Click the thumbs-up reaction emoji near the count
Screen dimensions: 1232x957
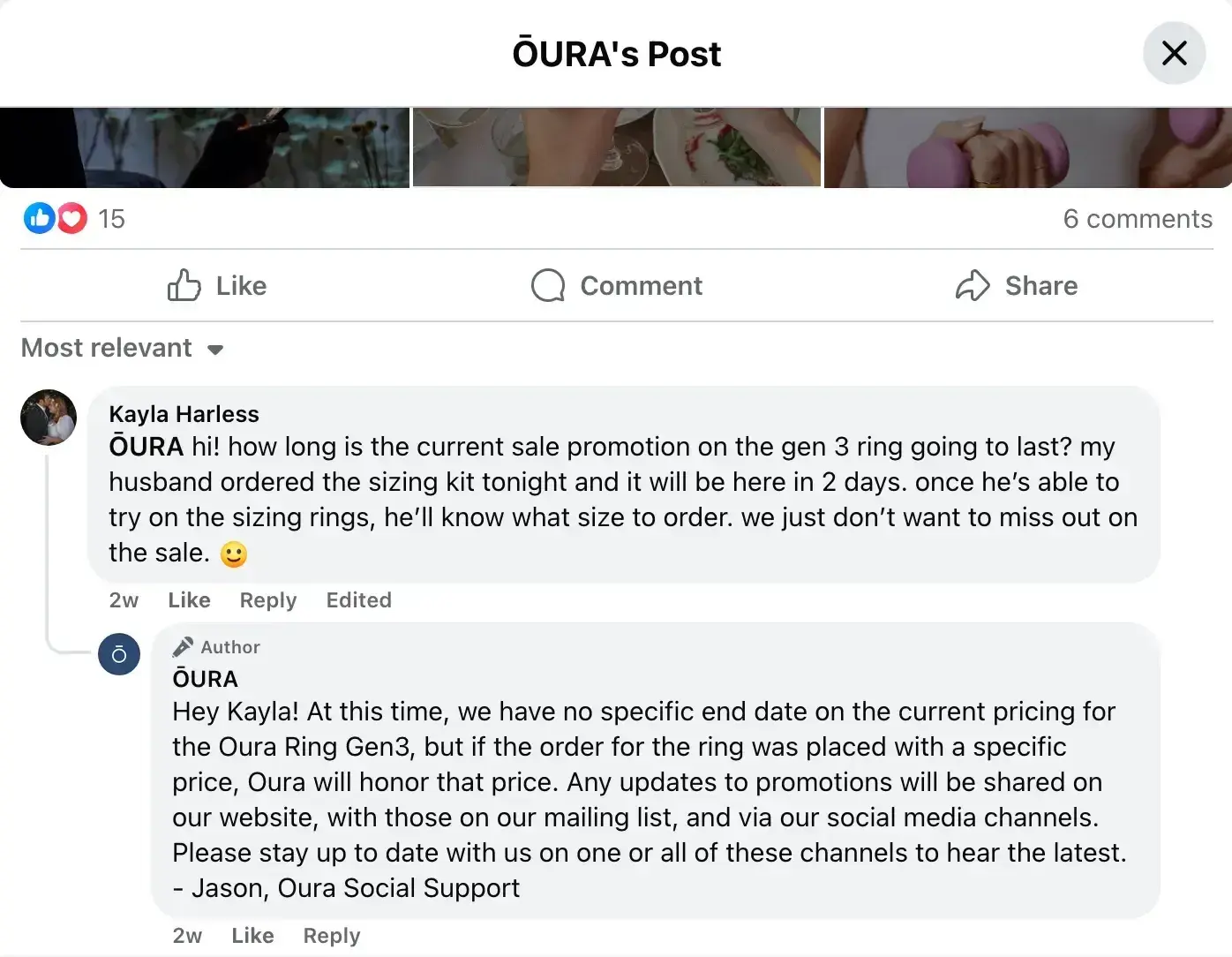(x=39, y=218)
